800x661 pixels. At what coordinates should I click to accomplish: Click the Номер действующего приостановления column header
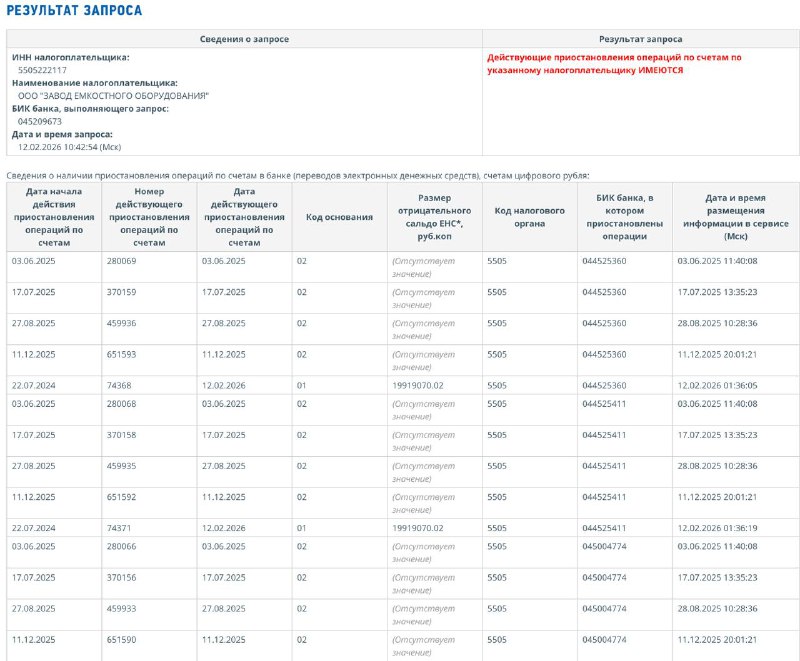click(148, 217)
